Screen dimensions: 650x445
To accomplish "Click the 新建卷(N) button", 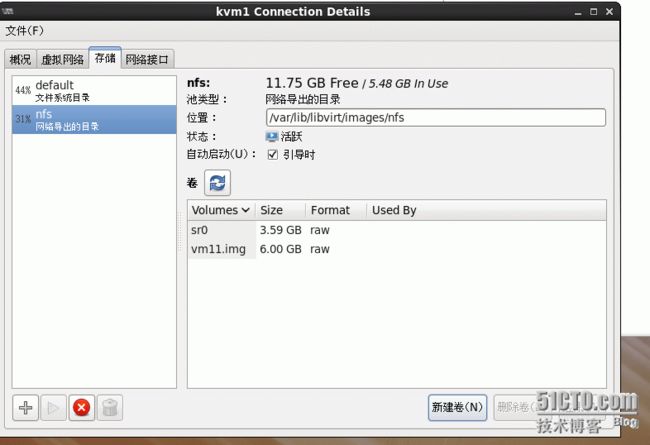I will (457, 407).
